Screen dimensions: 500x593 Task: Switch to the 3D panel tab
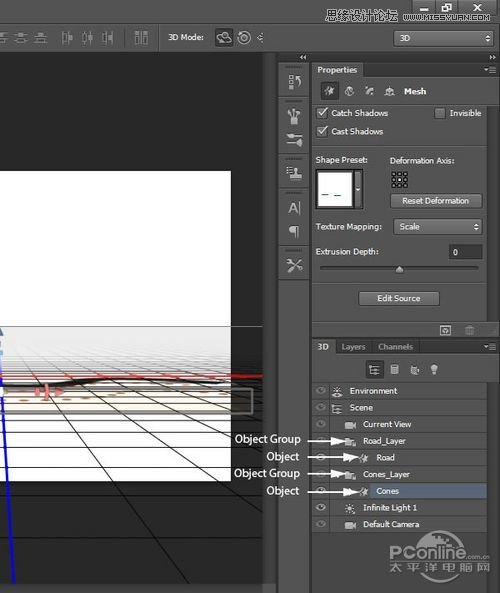point(323,347)
